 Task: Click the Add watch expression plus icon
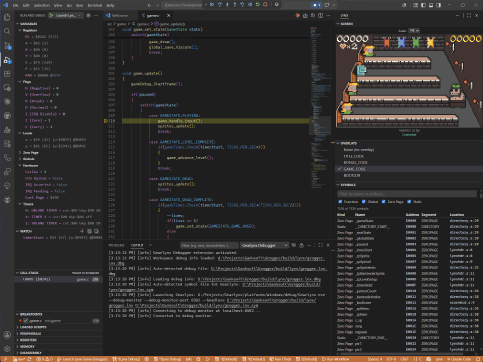pyautogui.click(x=82, y=231)
